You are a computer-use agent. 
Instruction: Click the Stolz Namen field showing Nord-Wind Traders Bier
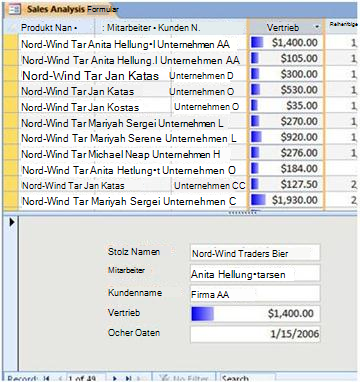coord(255,252)
